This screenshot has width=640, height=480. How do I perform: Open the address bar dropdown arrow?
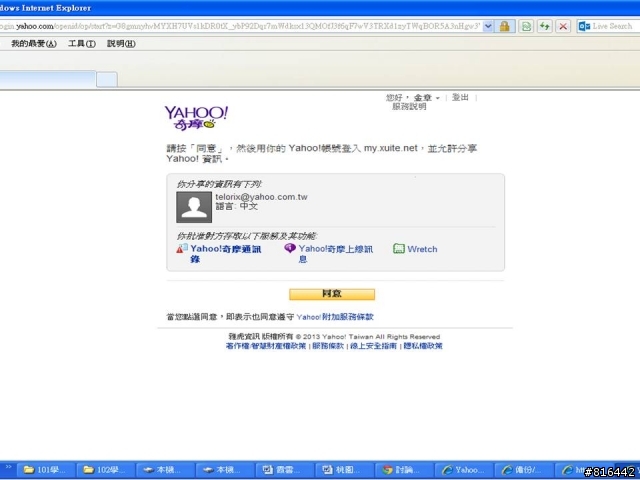(488, 27)
